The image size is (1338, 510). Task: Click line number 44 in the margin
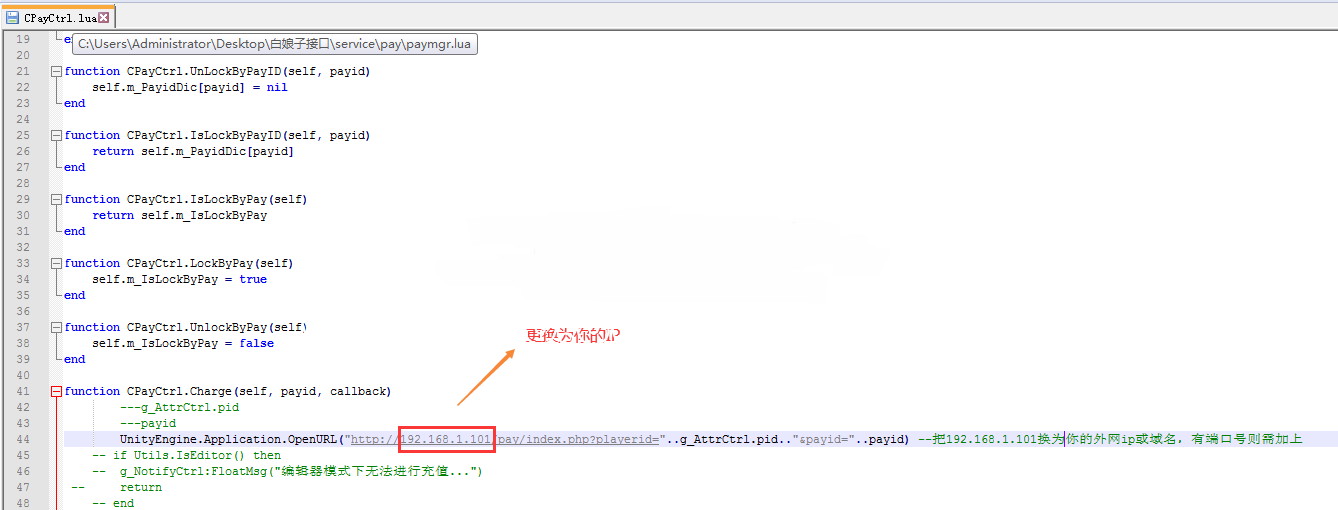(23, 439)
